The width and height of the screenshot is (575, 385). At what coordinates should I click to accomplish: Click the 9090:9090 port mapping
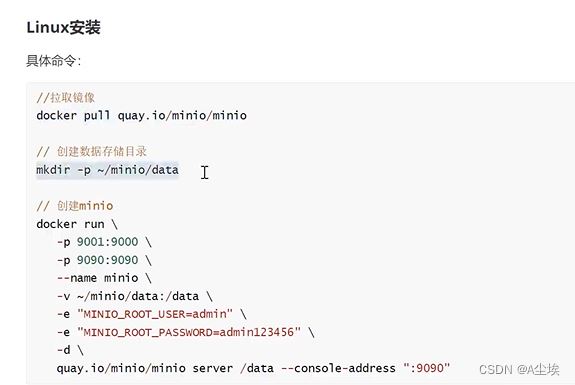click(107, 260)
